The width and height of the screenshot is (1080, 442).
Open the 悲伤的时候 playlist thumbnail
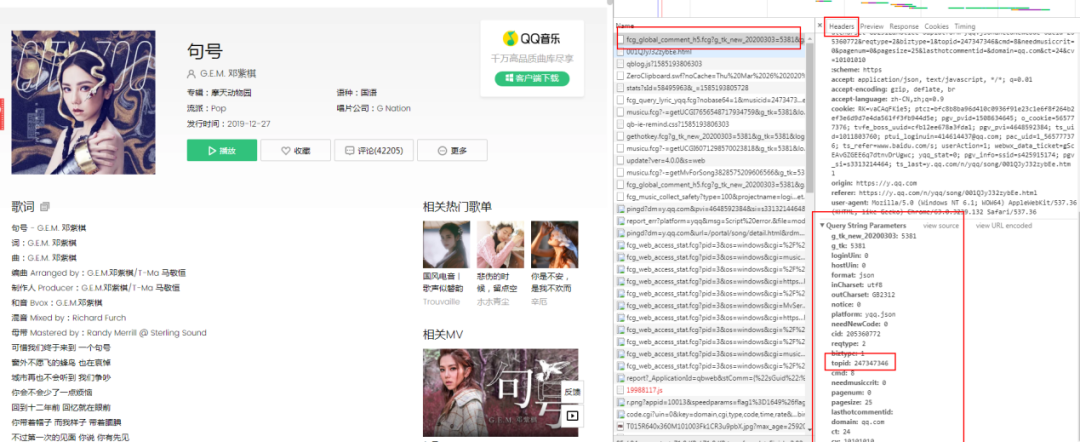[500, 244]
